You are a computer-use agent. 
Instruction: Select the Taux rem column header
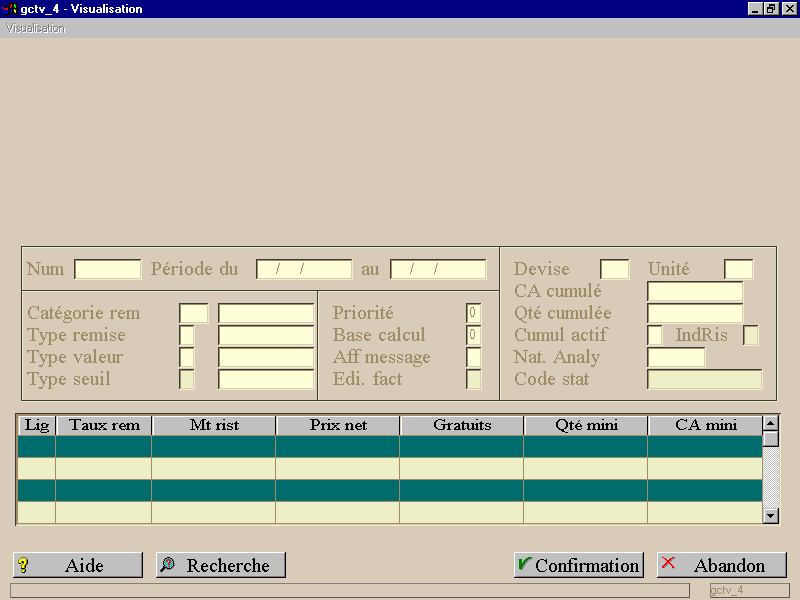(x=104, y=426)
